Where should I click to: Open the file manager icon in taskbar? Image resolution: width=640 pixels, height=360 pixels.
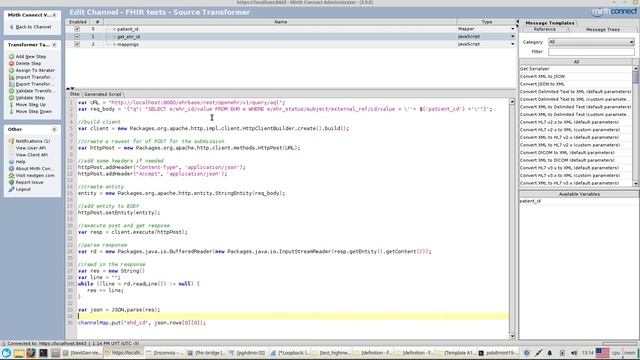pos(19,353)
